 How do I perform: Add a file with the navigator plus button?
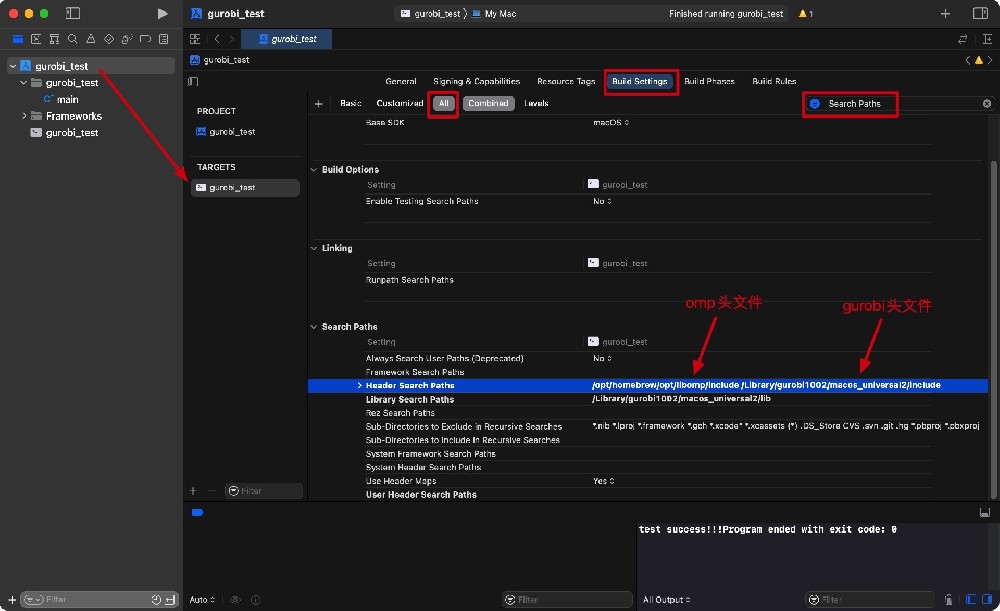[x=12, y=600]
